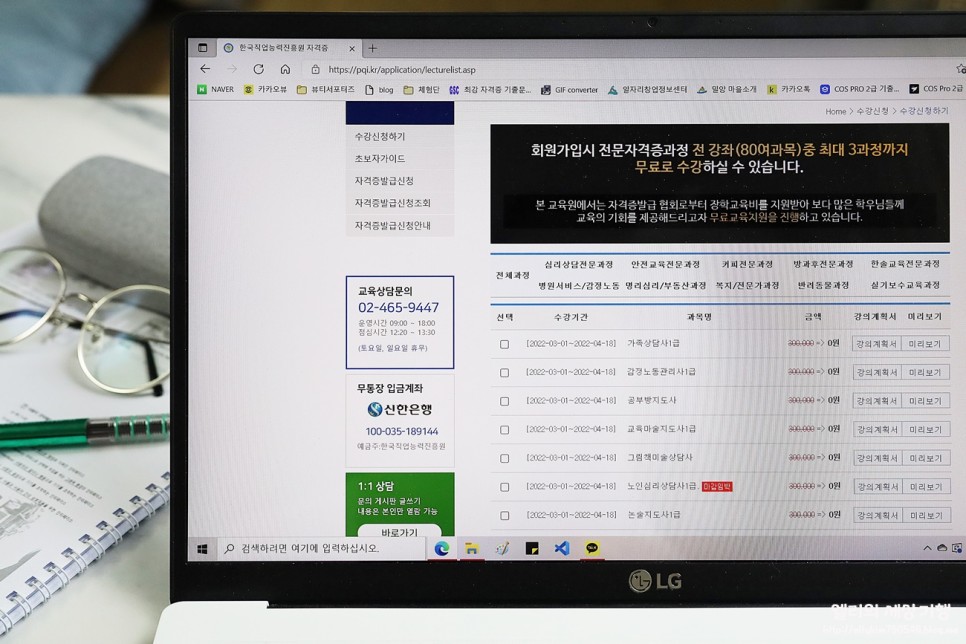This screenshot has height=644, width=966.
Task: Click Home in the breadcrumb
Action: coord(835,112)
